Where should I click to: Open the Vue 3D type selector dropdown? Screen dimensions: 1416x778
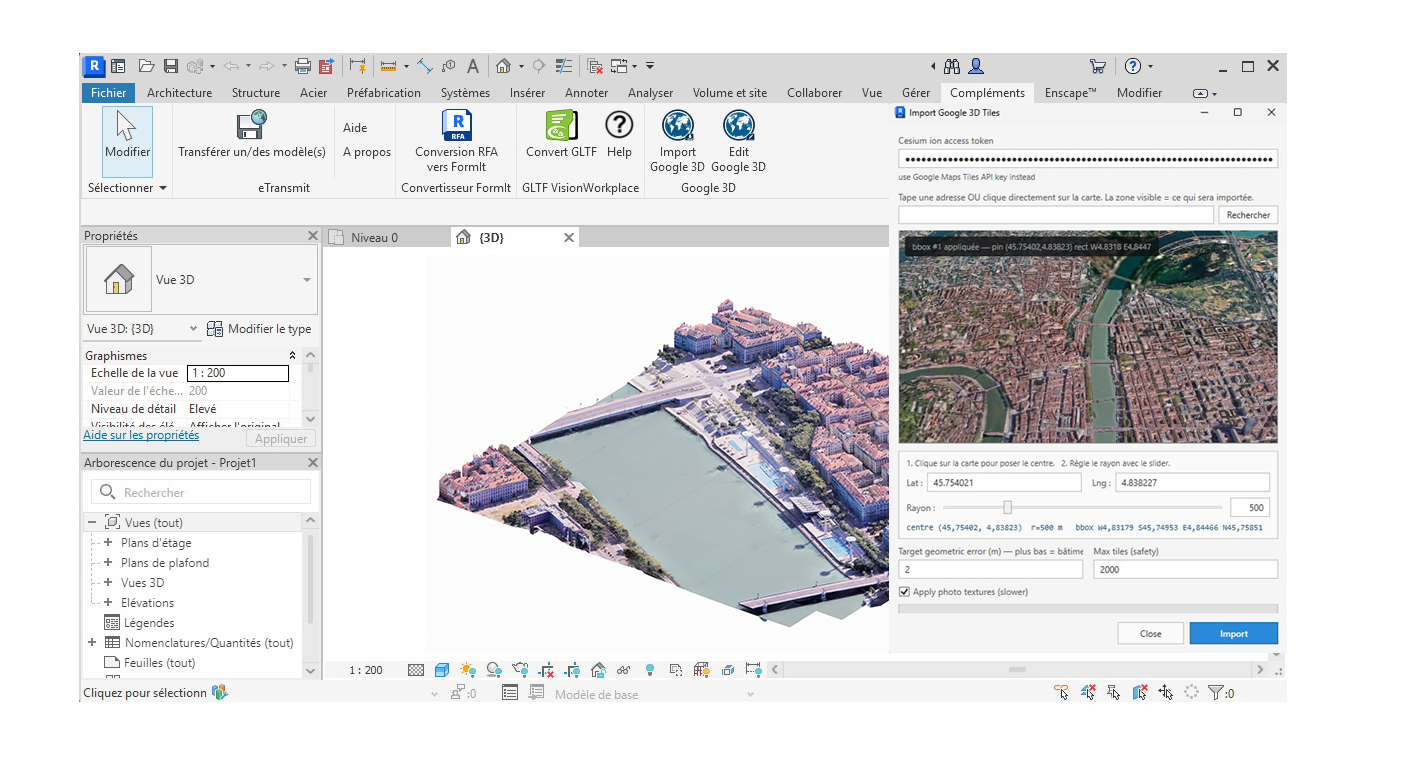click(x=307, y=280)
